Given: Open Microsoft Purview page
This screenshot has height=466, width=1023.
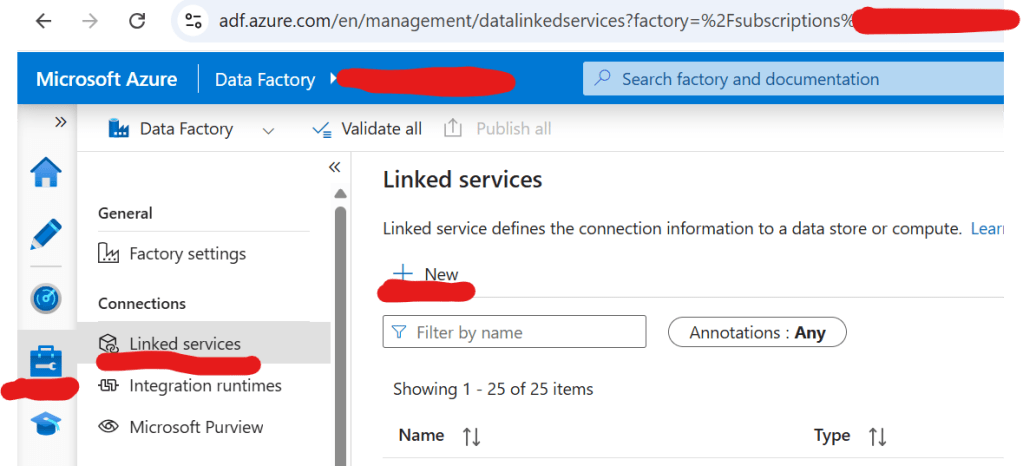Looking at the screenshot, I should tap(196, 427).
